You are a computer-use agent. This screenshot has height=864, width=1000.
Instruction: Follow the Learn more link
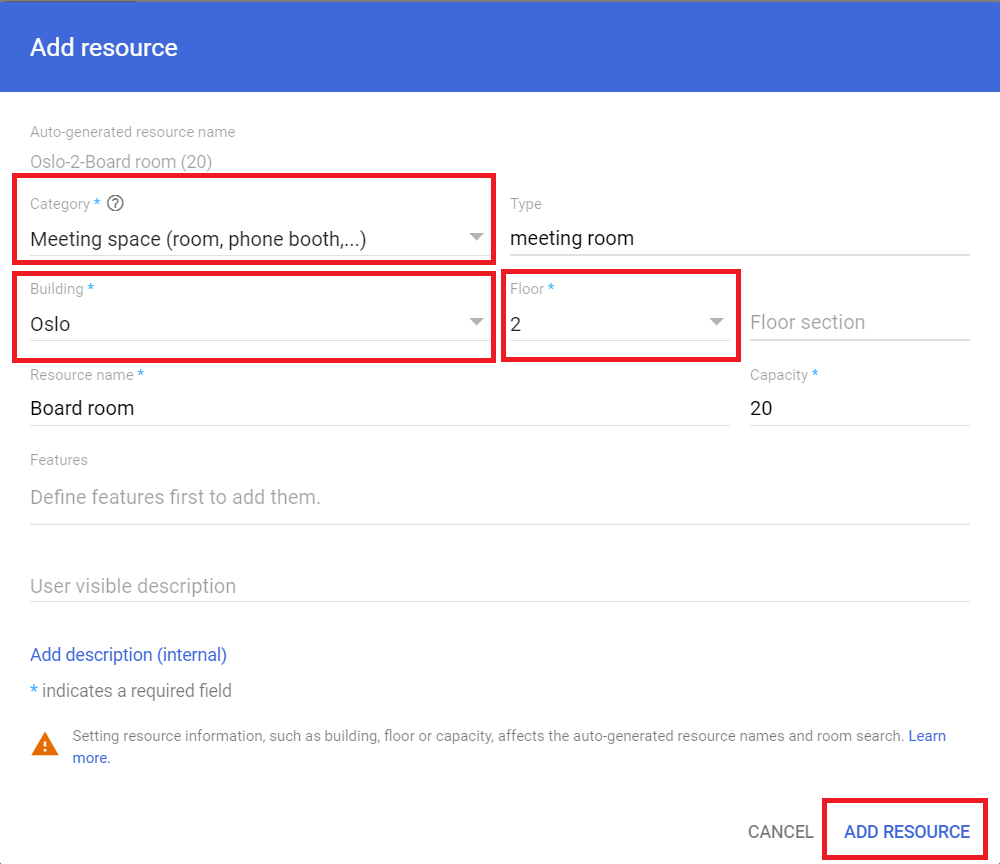point(926,736)
